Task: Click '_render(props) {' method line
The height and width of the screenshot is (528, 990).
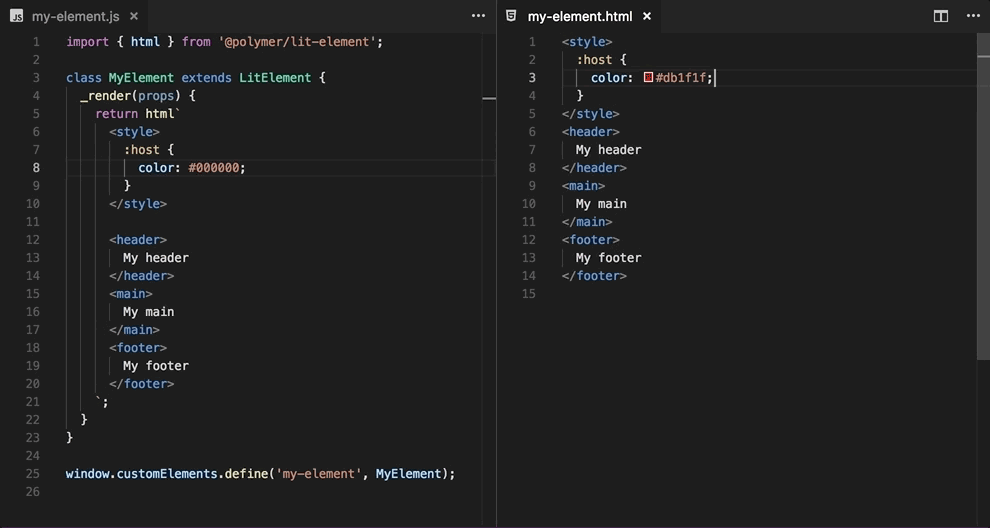Action: tap(138, 96)
